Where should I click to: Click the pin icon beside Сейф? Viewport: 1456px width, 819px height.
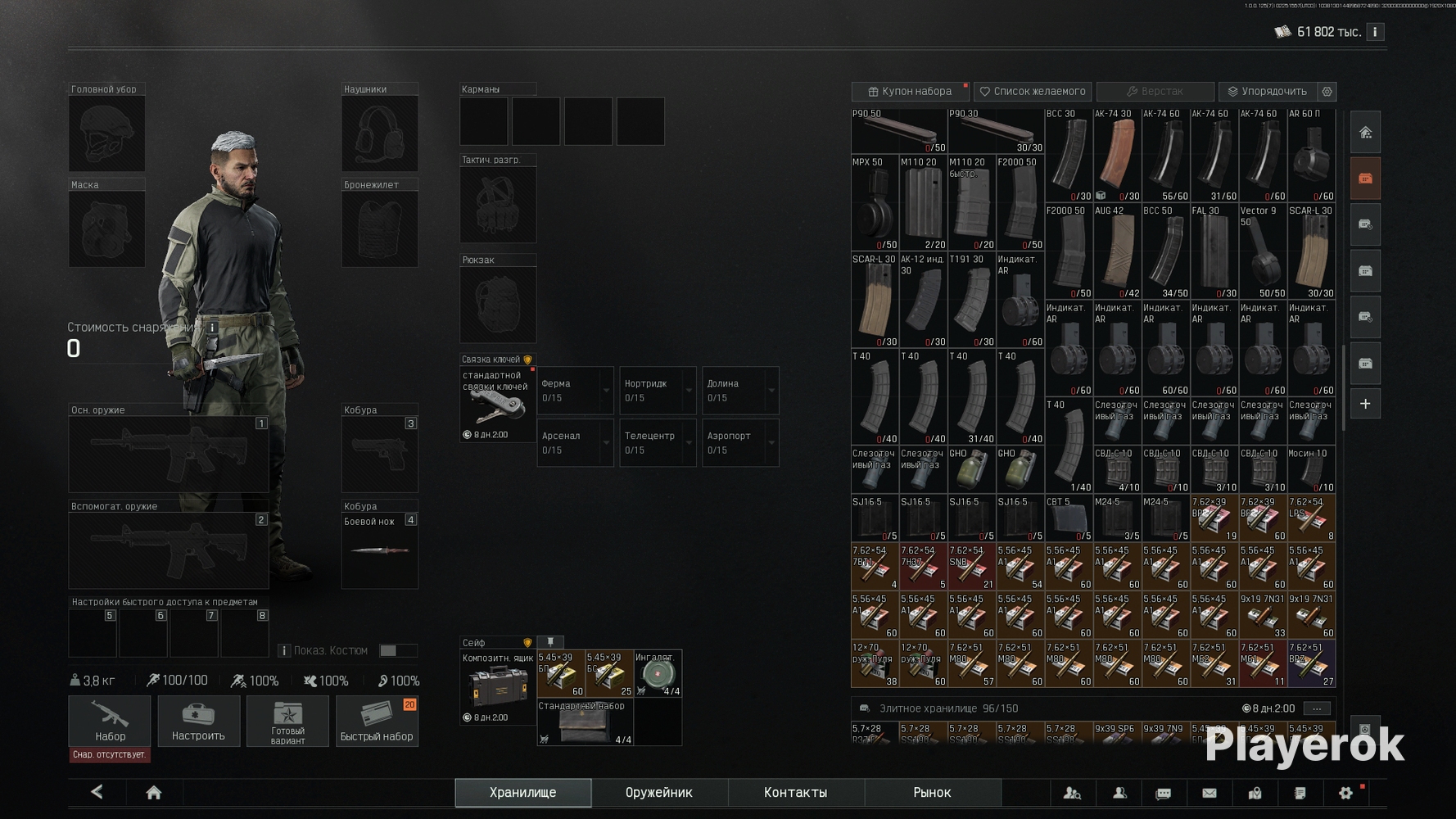(x=550, y=642)
